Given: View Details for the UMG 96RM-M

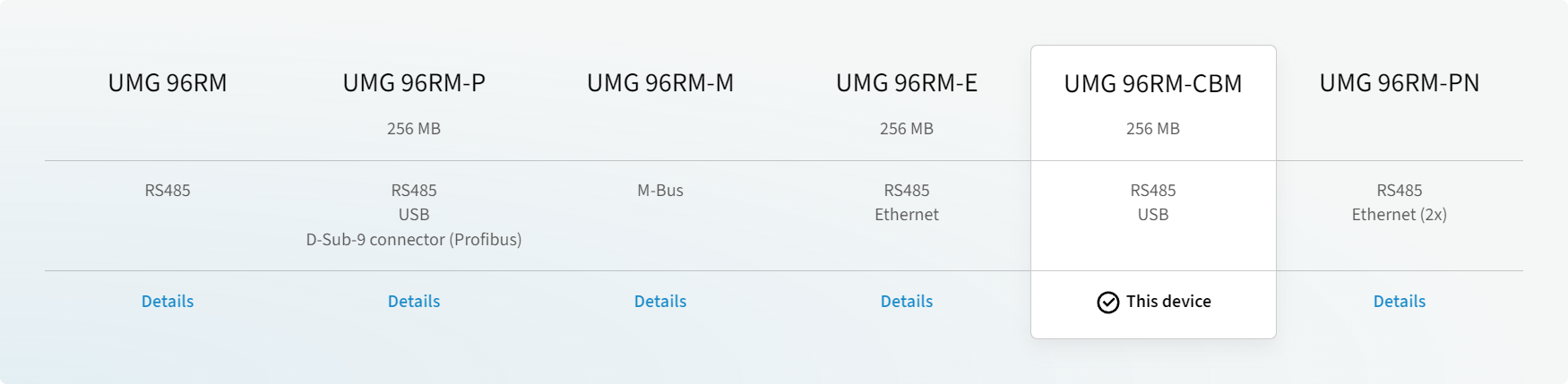Looking at the screenshot, I should [660, 302].
